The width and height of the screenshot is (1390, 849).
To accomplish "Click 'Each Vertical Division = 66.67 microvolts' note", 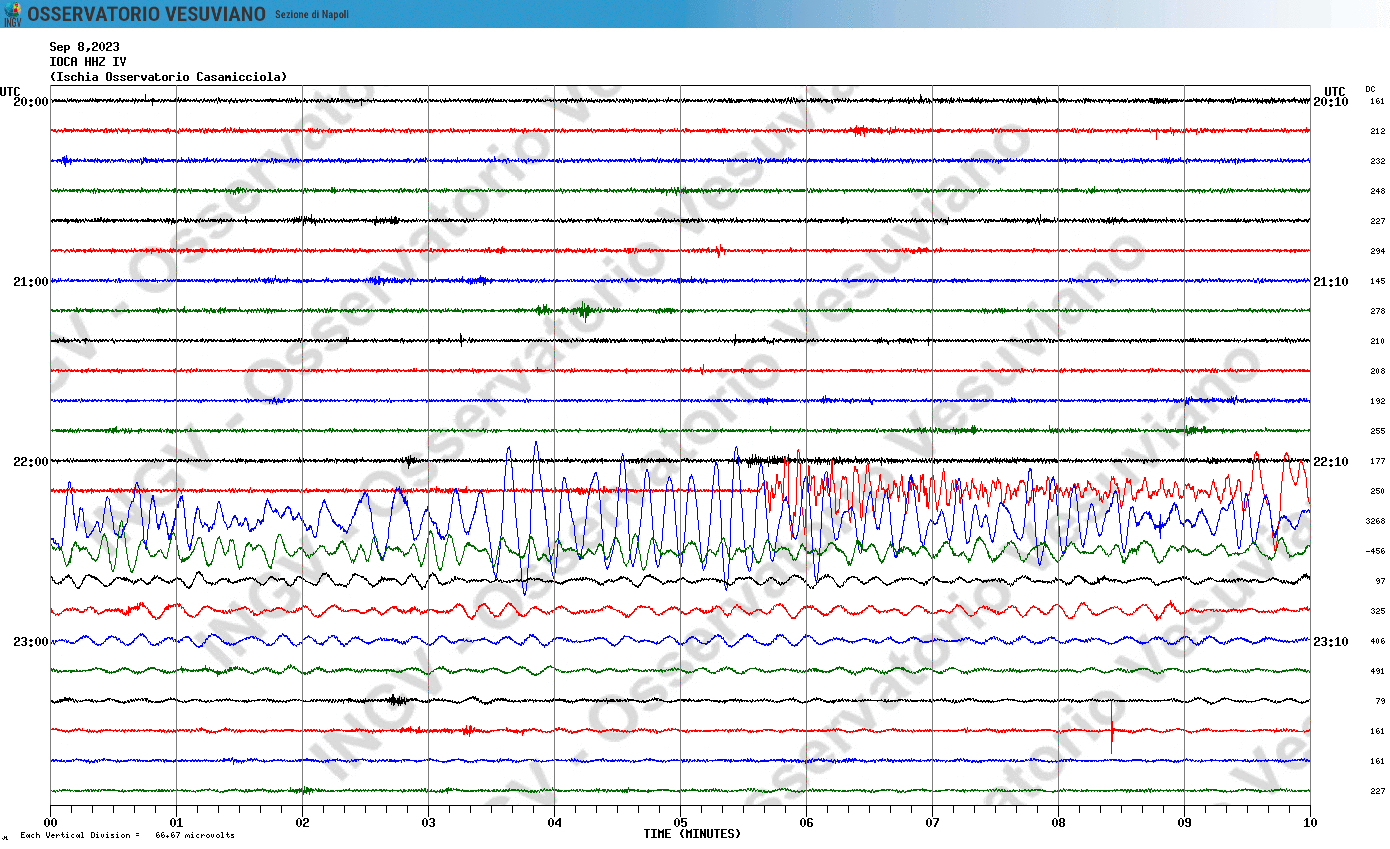I will point(127,836).
